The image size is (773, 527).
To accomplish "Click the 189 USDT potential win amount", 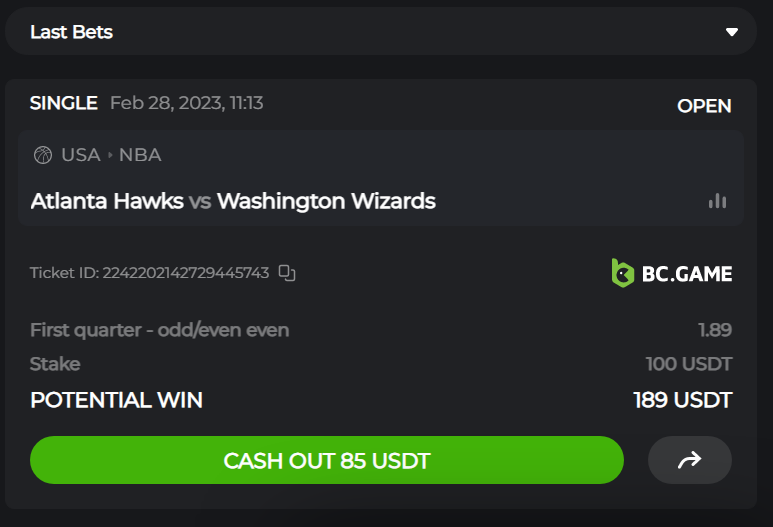I will point(683,400).
